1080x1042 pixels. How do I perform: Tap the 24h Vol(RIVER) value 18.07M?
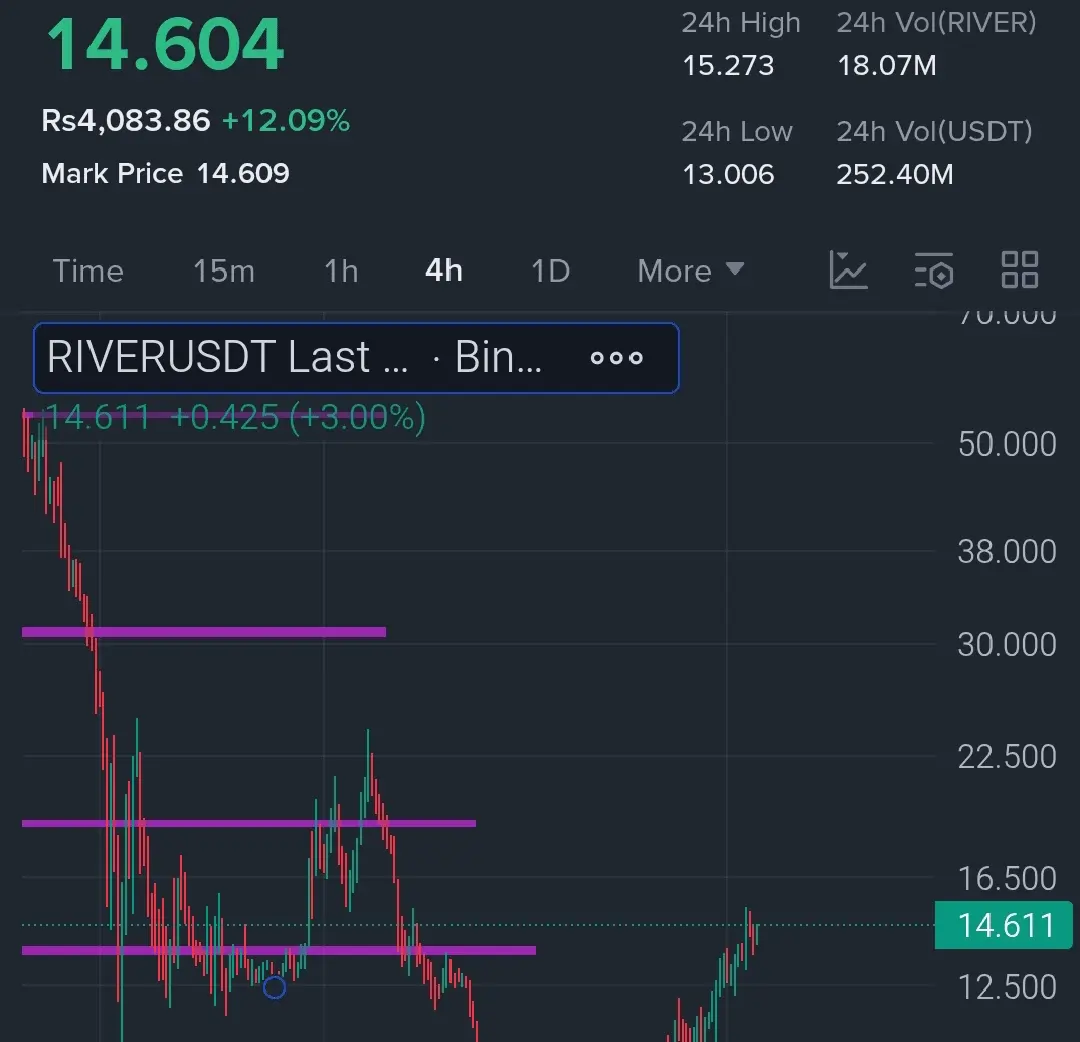(x=886, y=66)
